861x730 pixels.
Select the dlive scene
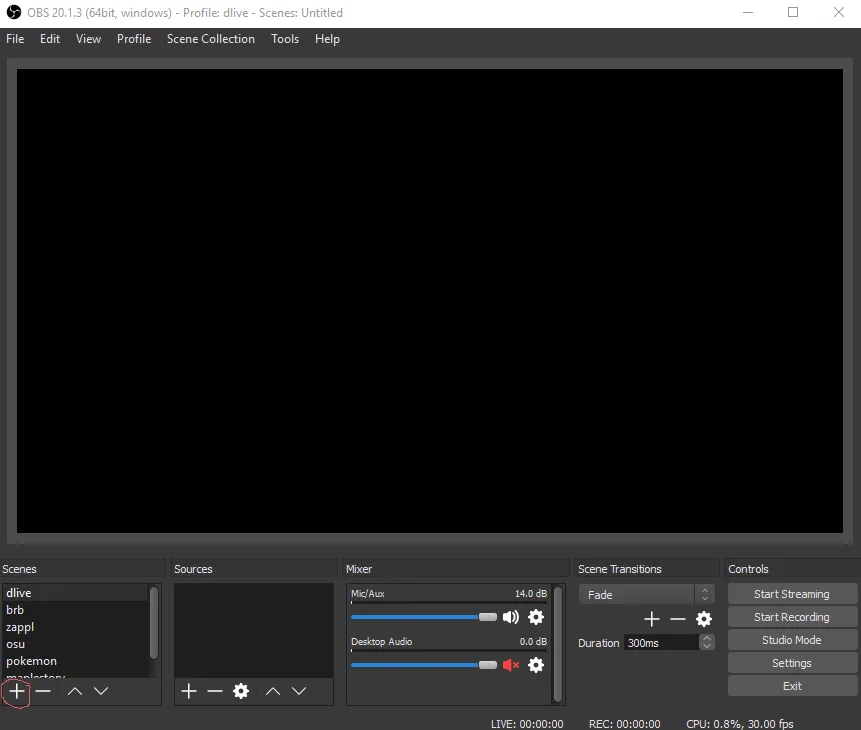coord(75,593)
